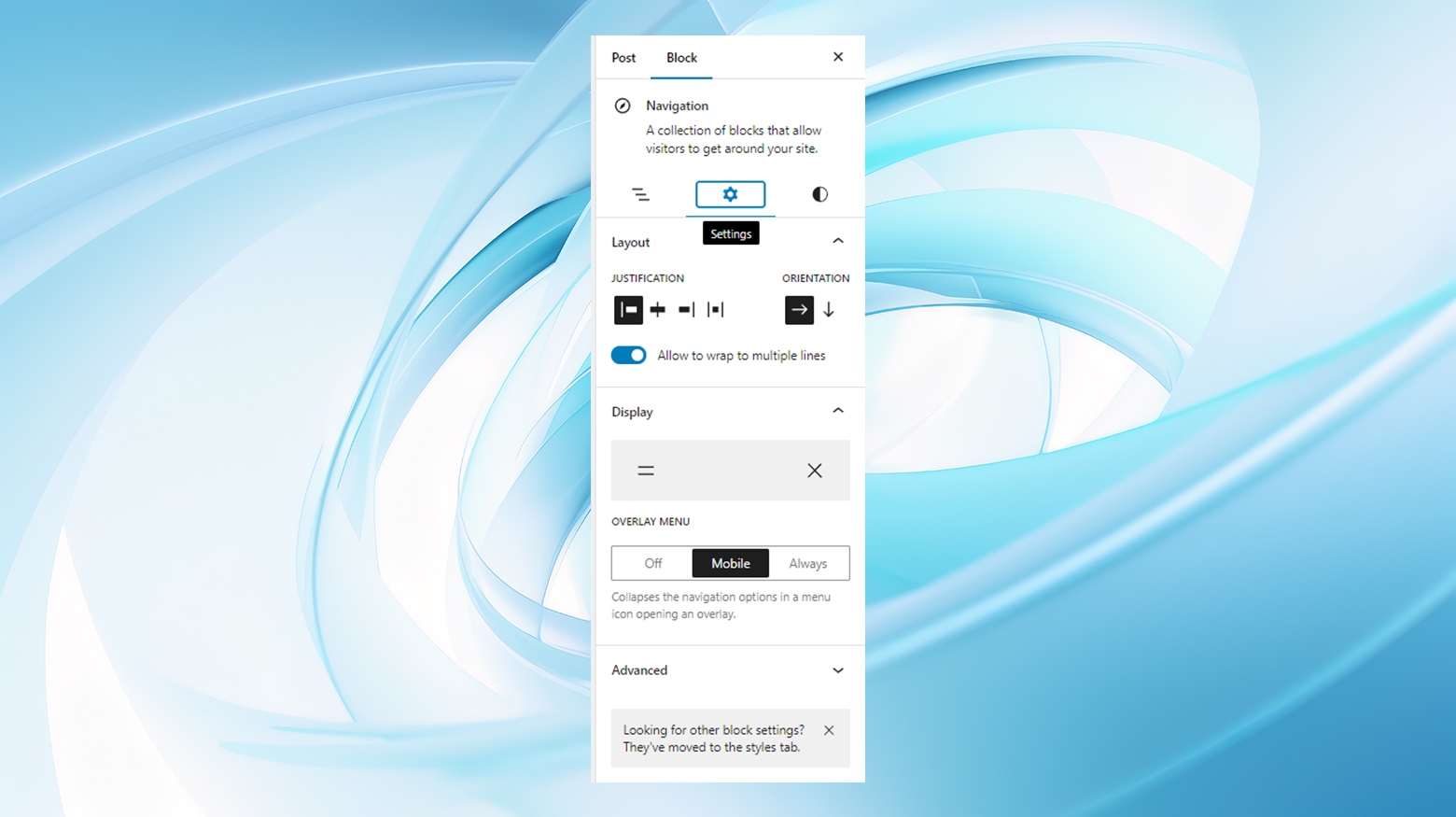
Task: Collapse the Layout section
Action: 838,240
